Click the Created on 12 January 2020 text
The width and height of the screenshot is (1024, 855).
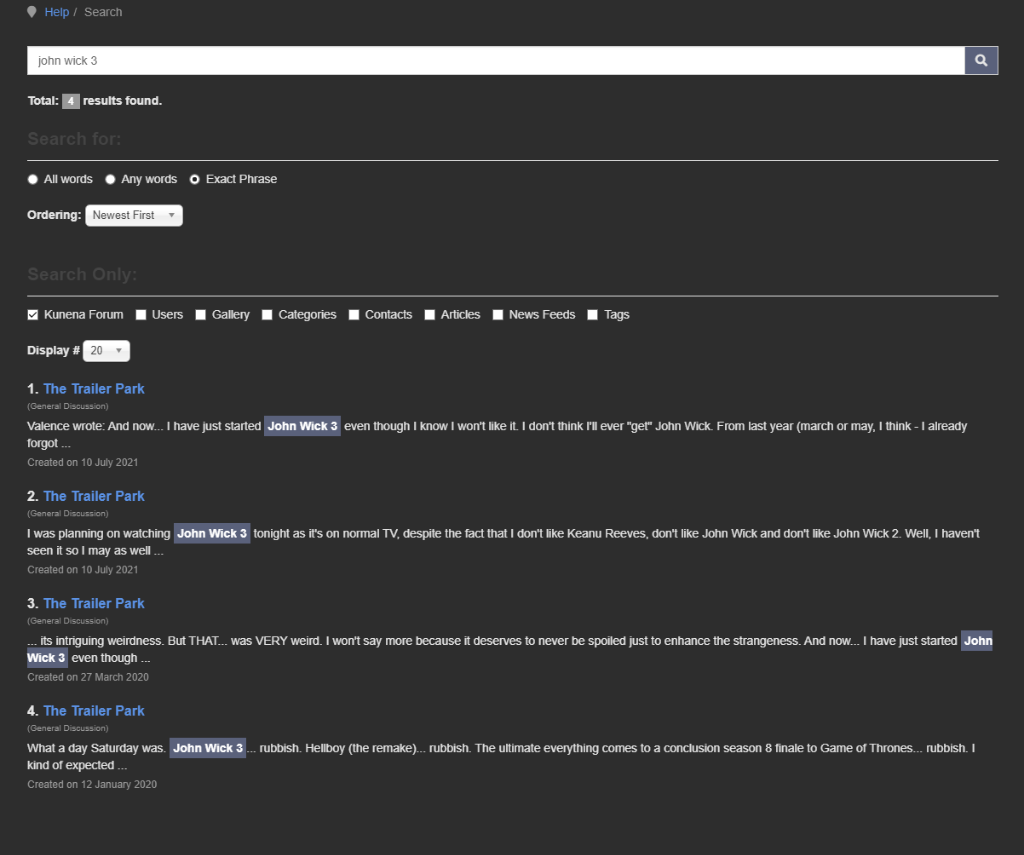[x=92, y=784]
